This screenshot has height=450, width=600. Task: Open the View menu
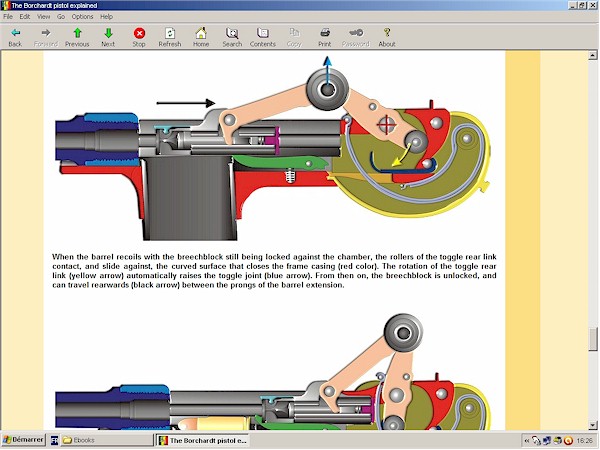coord(43,16)
